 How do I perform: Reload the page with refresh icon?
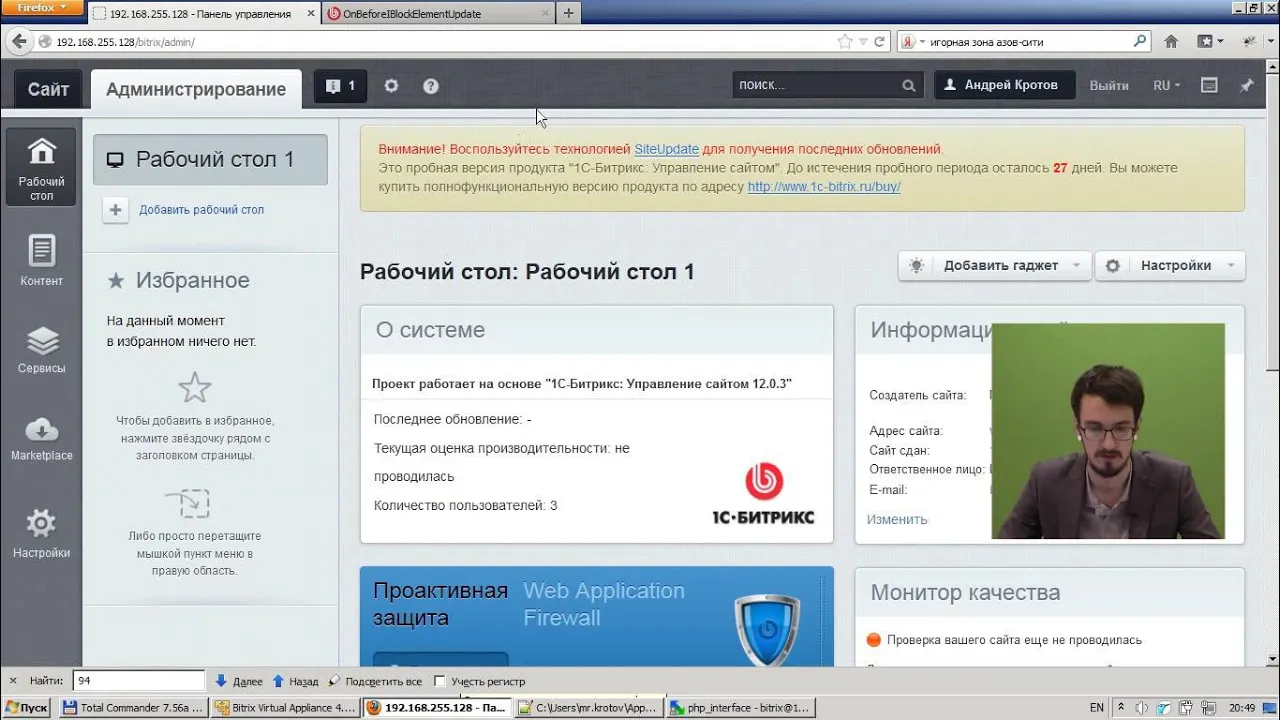pos(879,42)
